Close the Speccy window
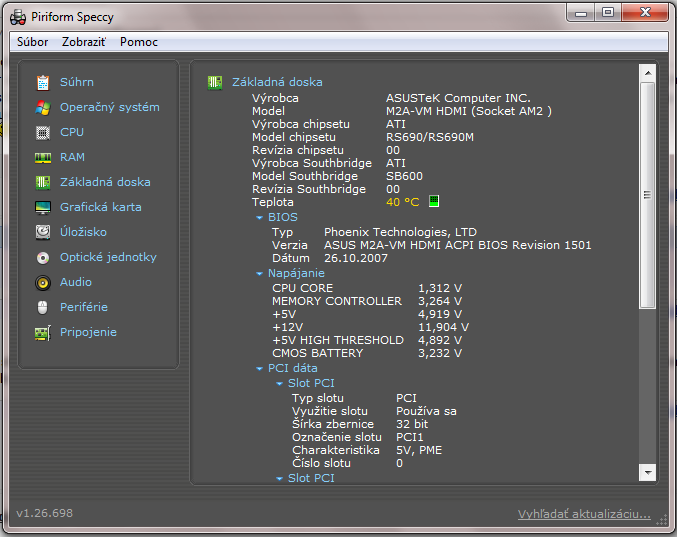The image size is (677, 537). 645,13
